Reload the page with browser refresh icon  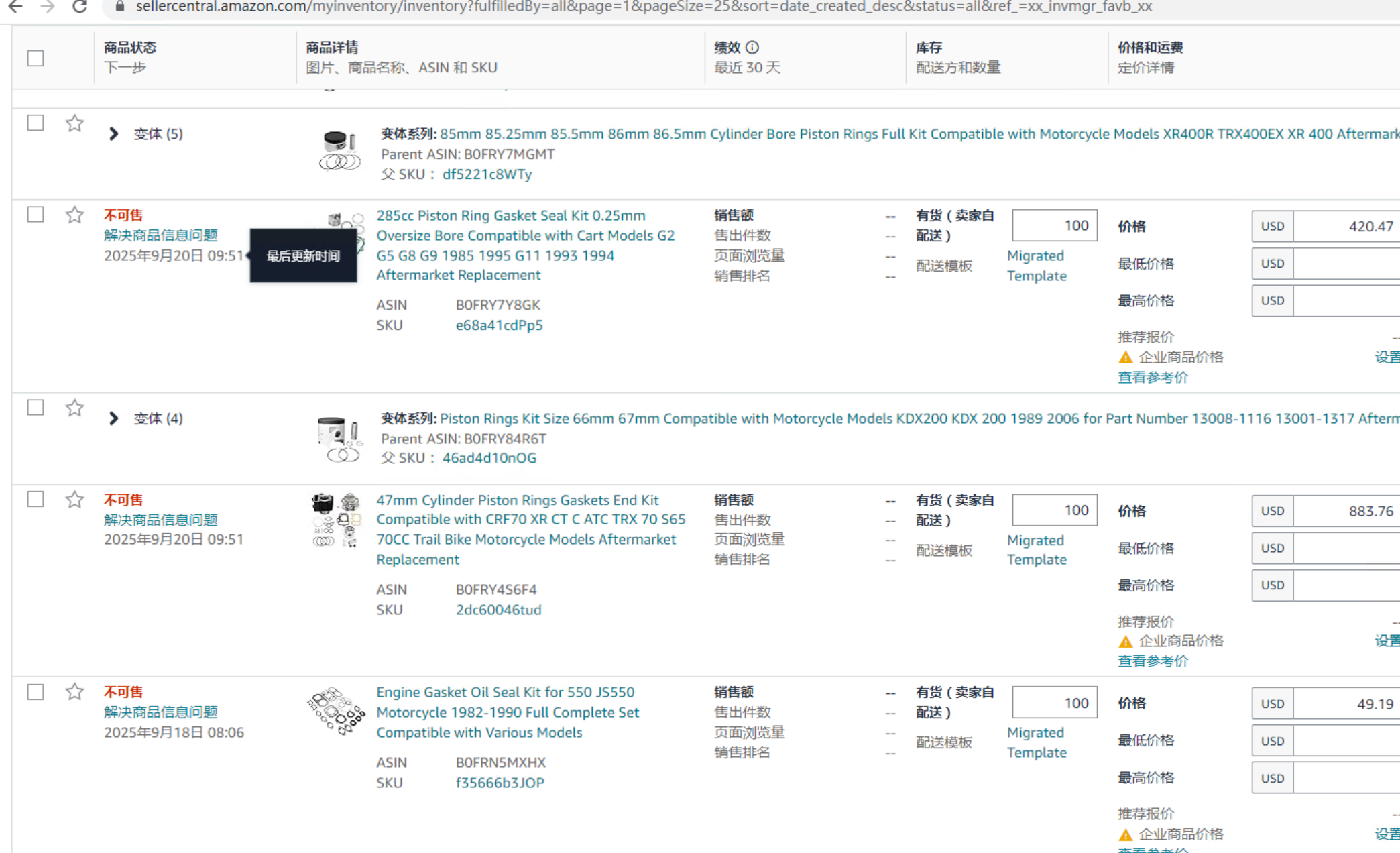pyautogui.click(x=80, y=7)
